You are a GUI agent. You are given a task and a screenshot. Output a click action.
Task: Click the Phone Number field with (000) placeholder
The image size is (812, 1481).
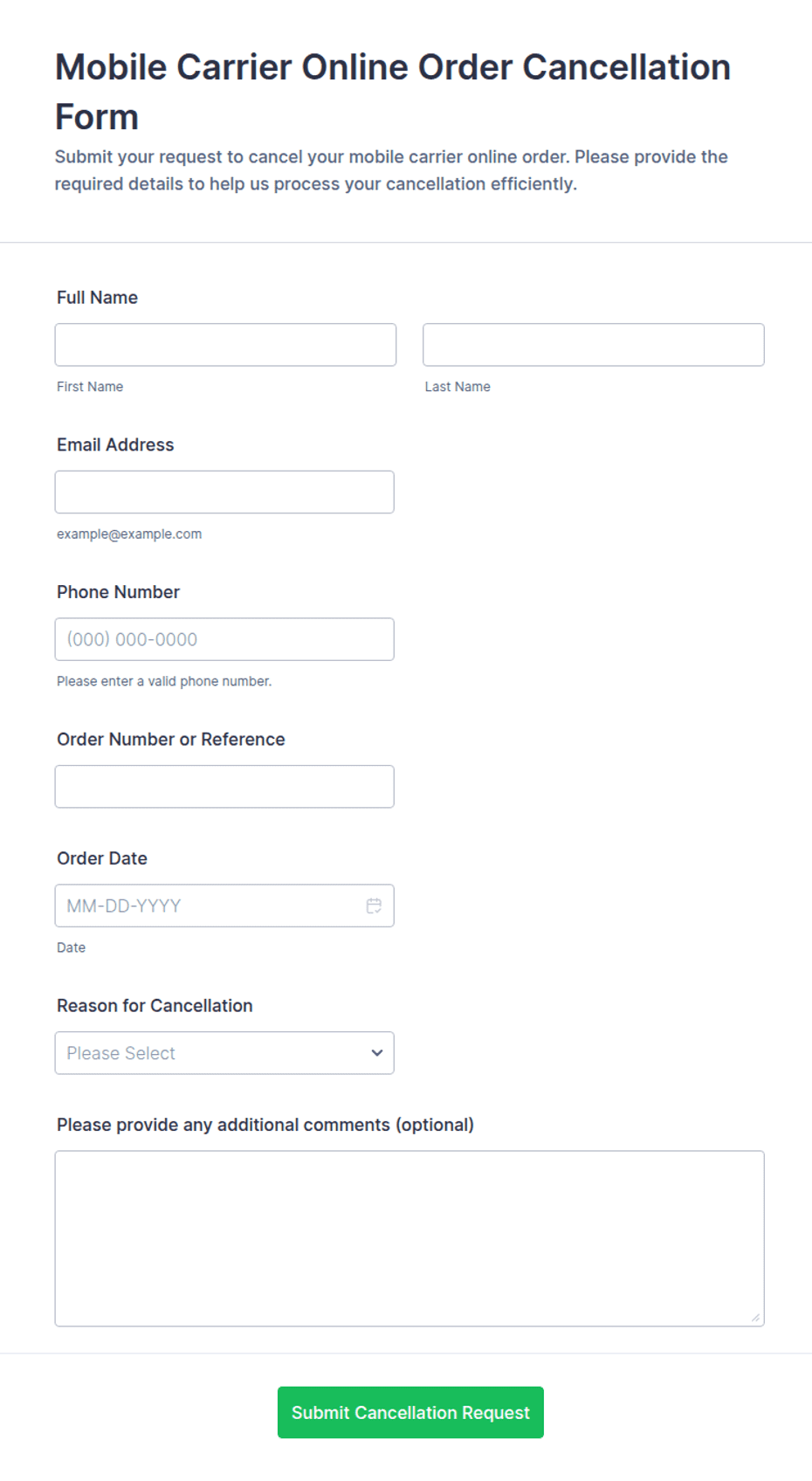(x=224, y=639)
